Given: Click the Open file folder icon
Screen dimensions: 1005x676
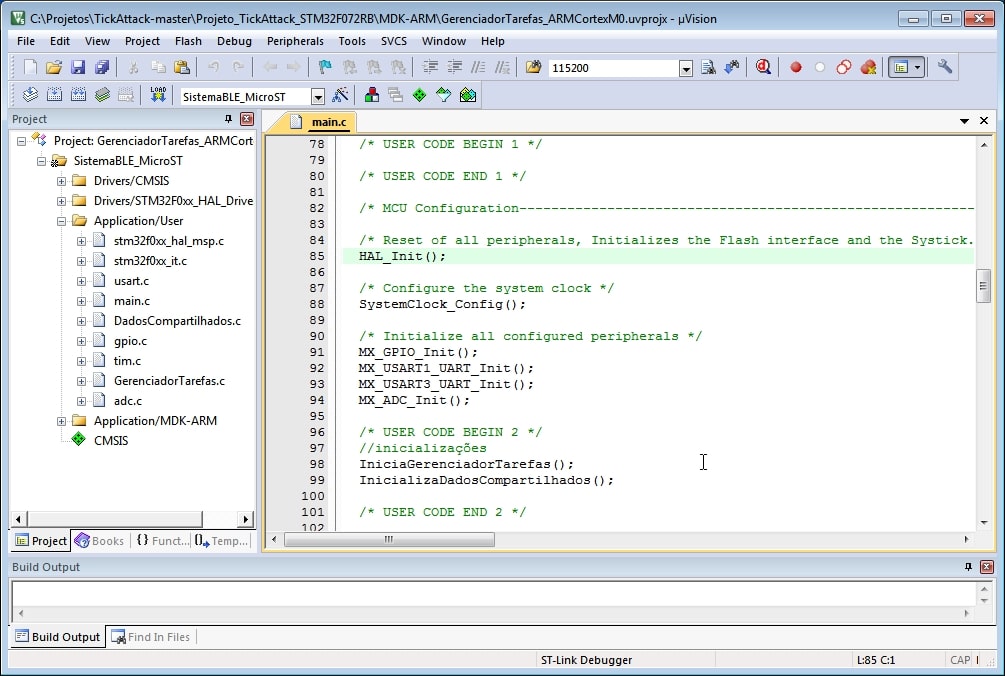Looking at the screenshot, I should [x=54, y=67].
